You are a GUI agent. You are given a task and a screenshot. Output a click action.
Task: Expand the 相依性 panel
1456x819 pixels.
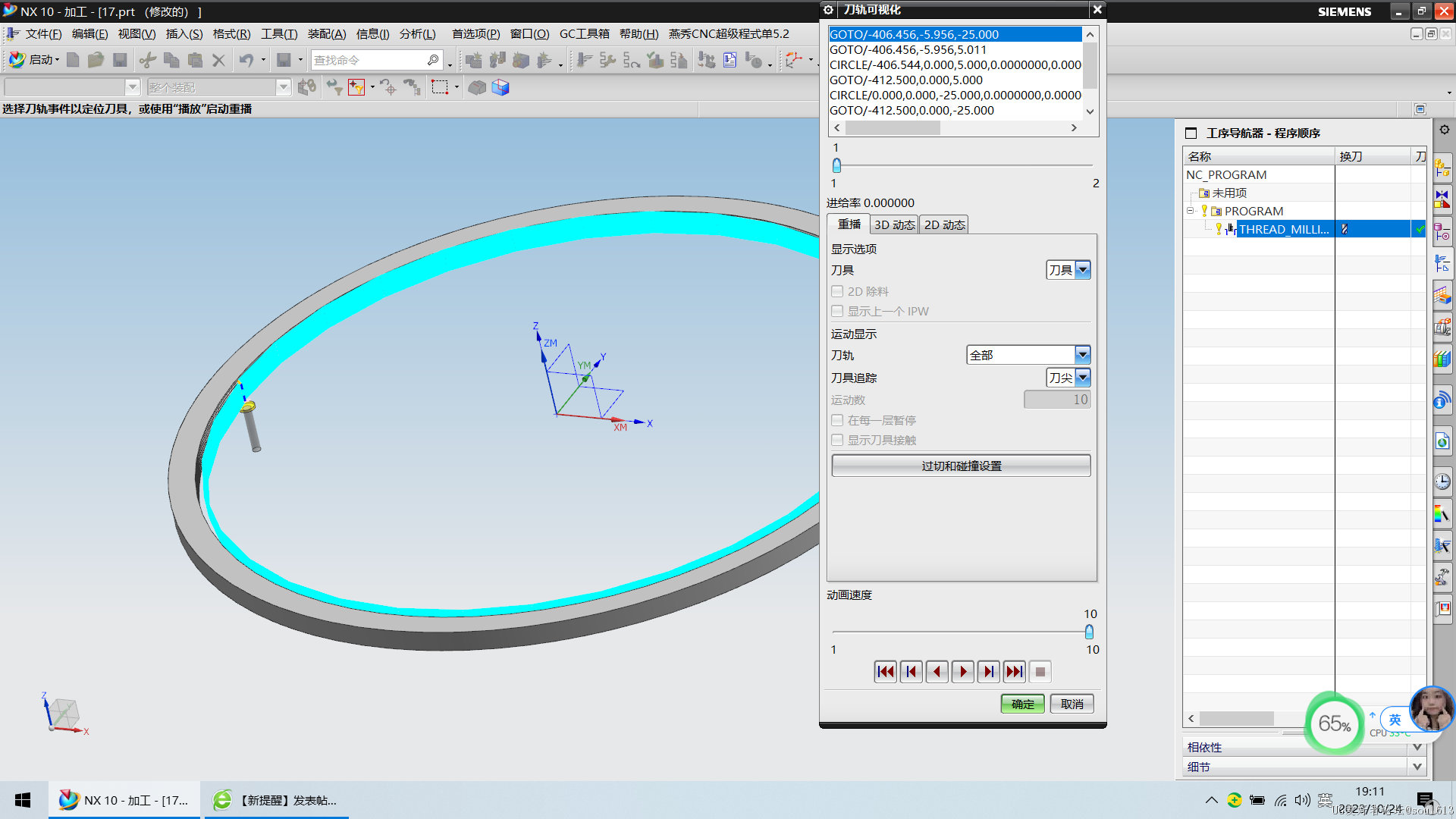1304,747
